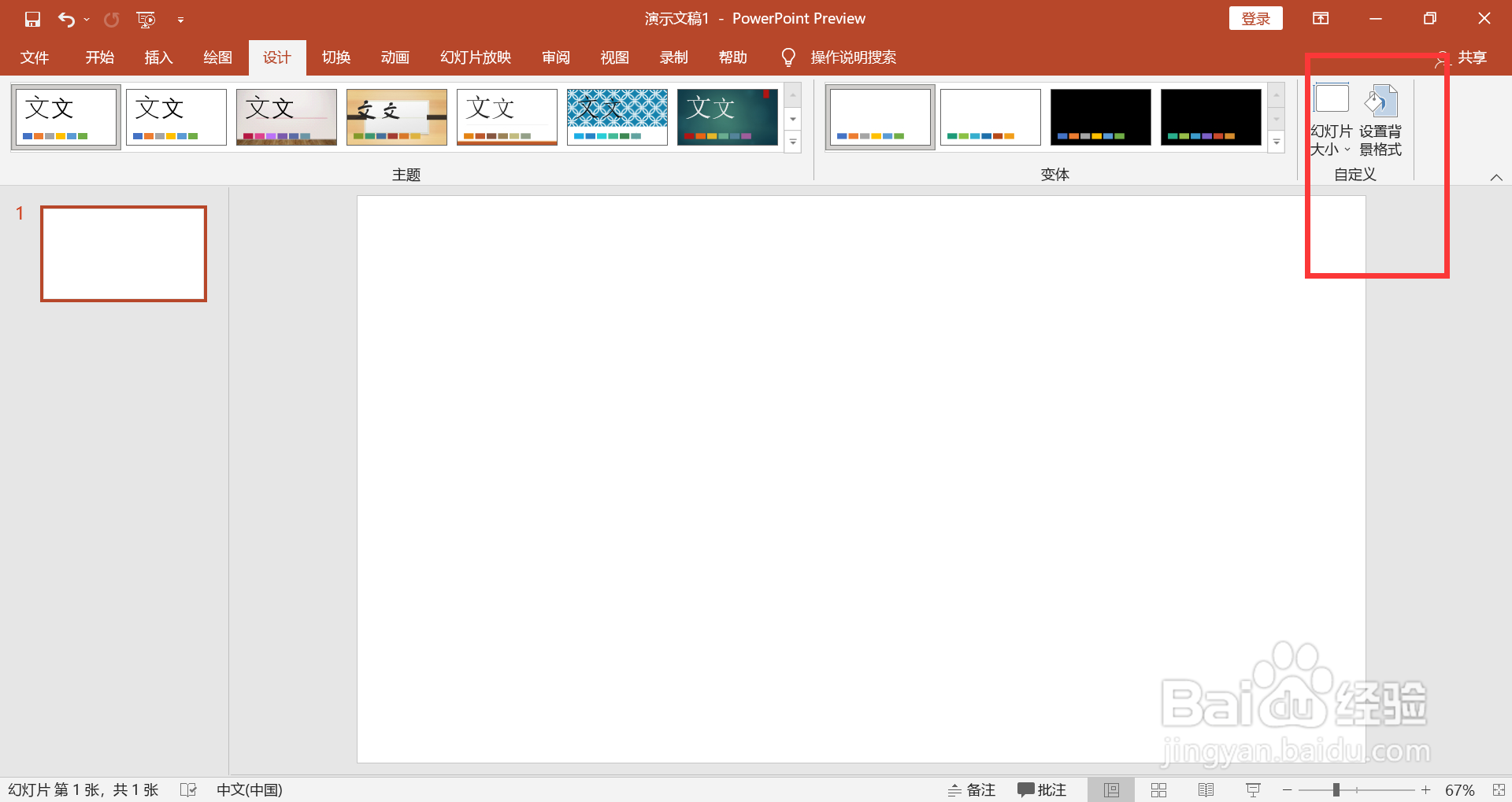Click the zoom out minus button

coord(1287,789)
